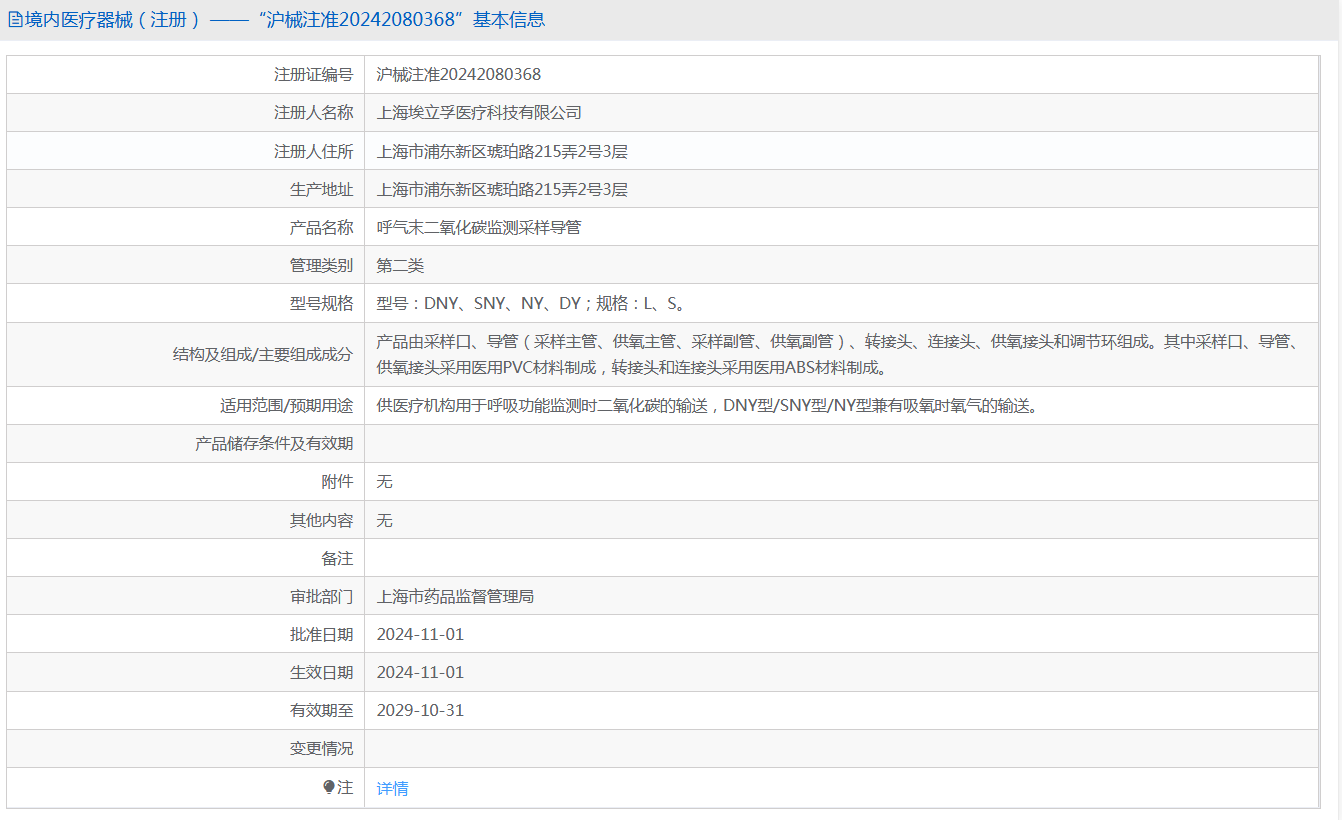Click the 其他内容 label

click(x=322, y=521)
